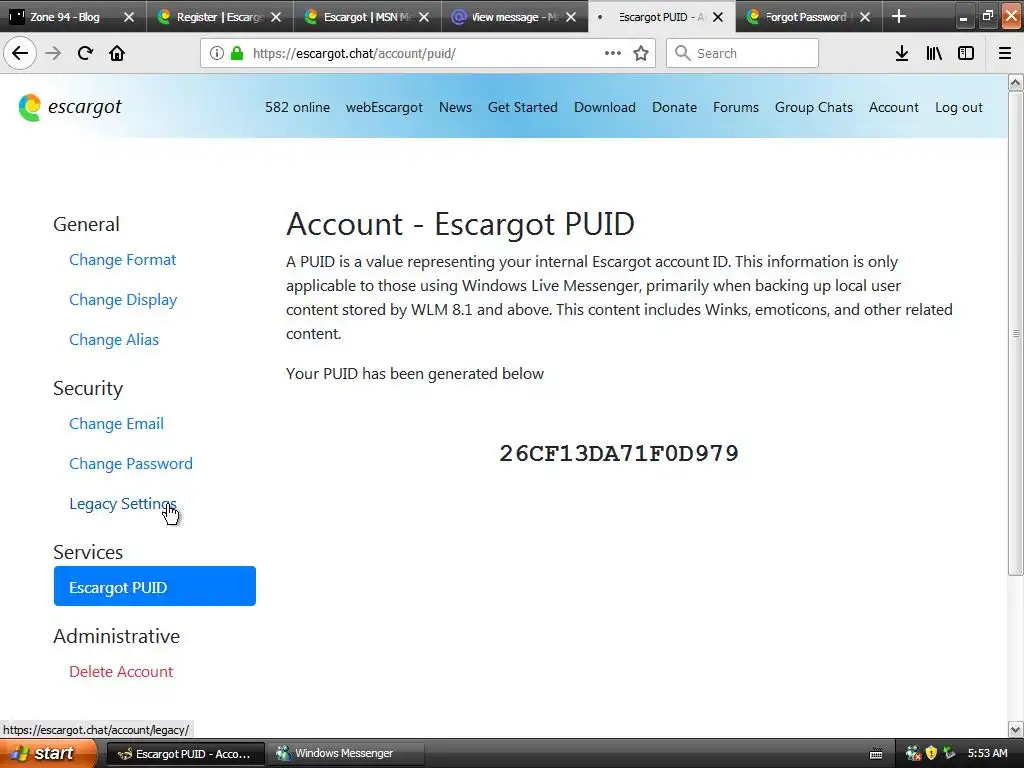1024x768 pixels.
Task: Switch to the View message tab
Action: 514,17
